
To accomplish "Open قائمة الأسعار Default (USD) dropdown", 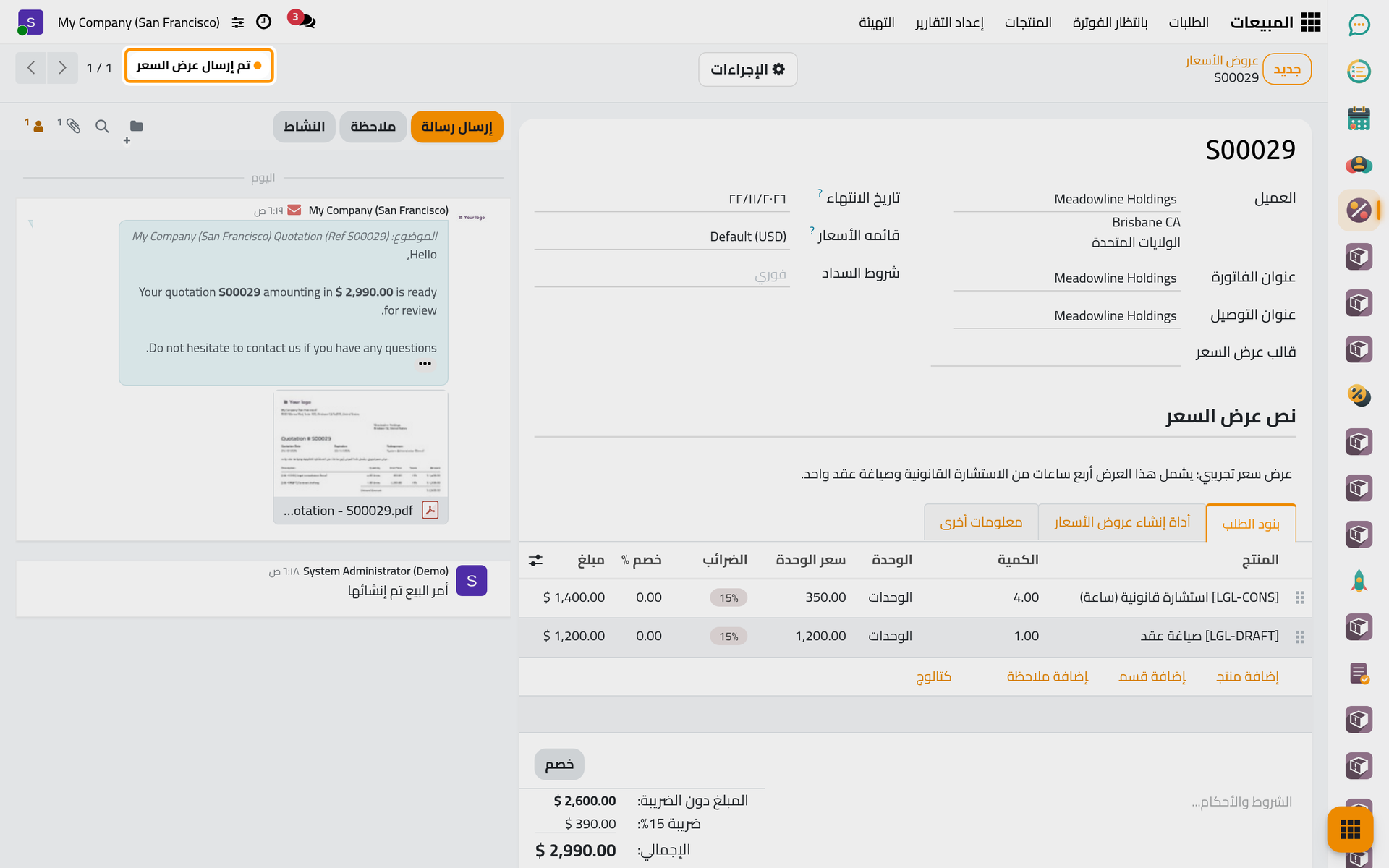I will pos(662,237).
